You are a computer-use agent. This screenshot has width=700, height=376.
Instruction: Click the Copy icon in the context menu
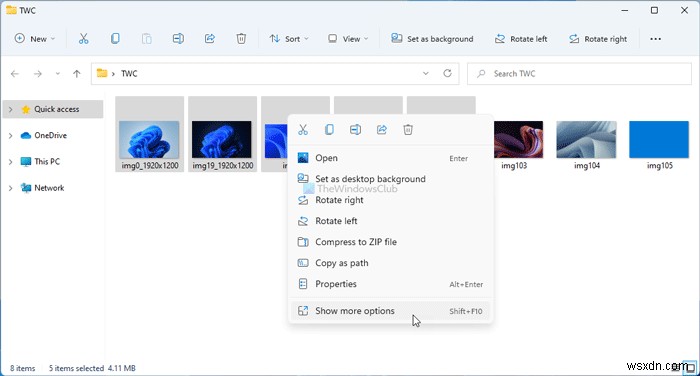click(x=329, y=130)
